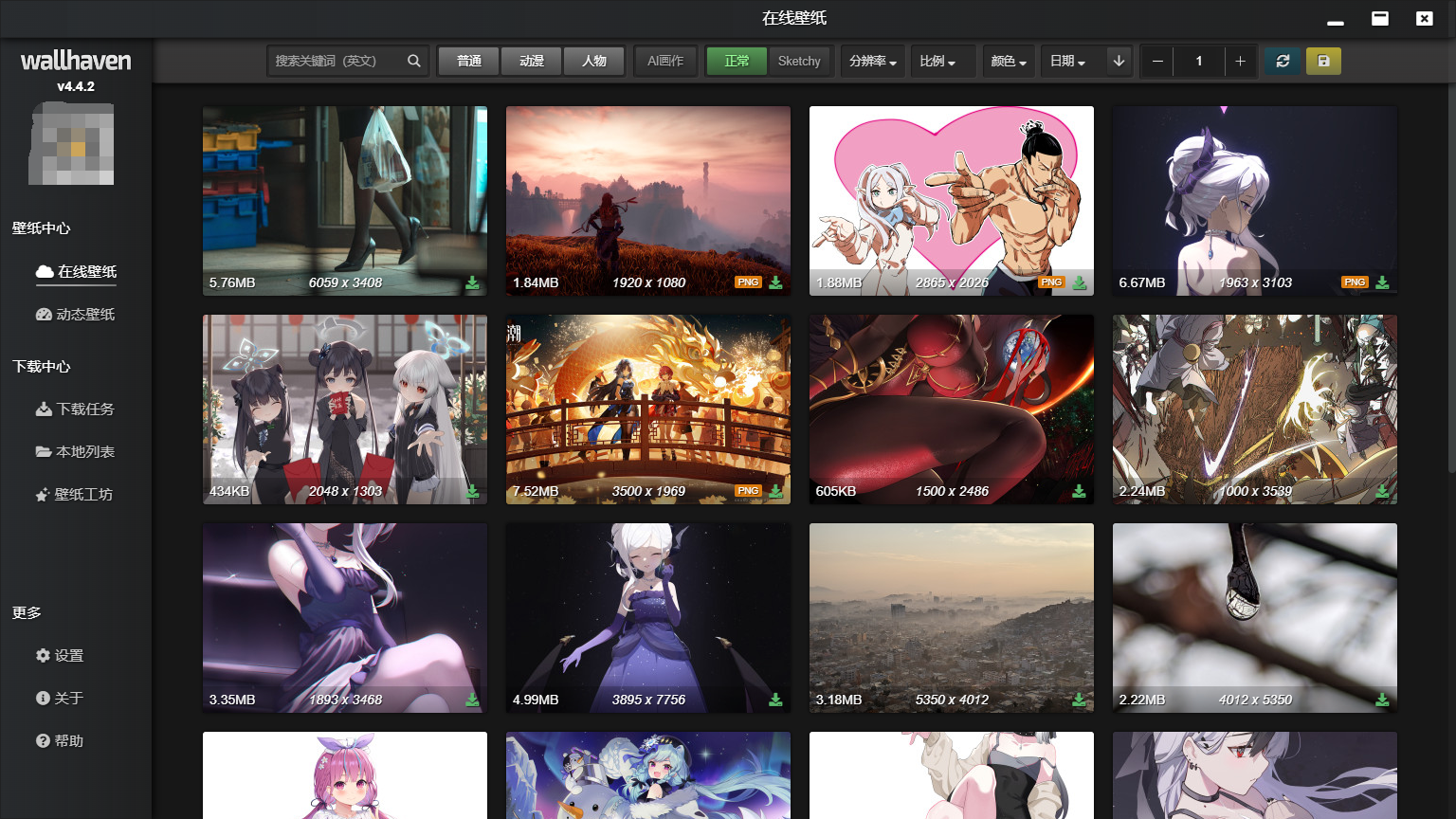Open 关于 in the sidebar

(60, 698)
